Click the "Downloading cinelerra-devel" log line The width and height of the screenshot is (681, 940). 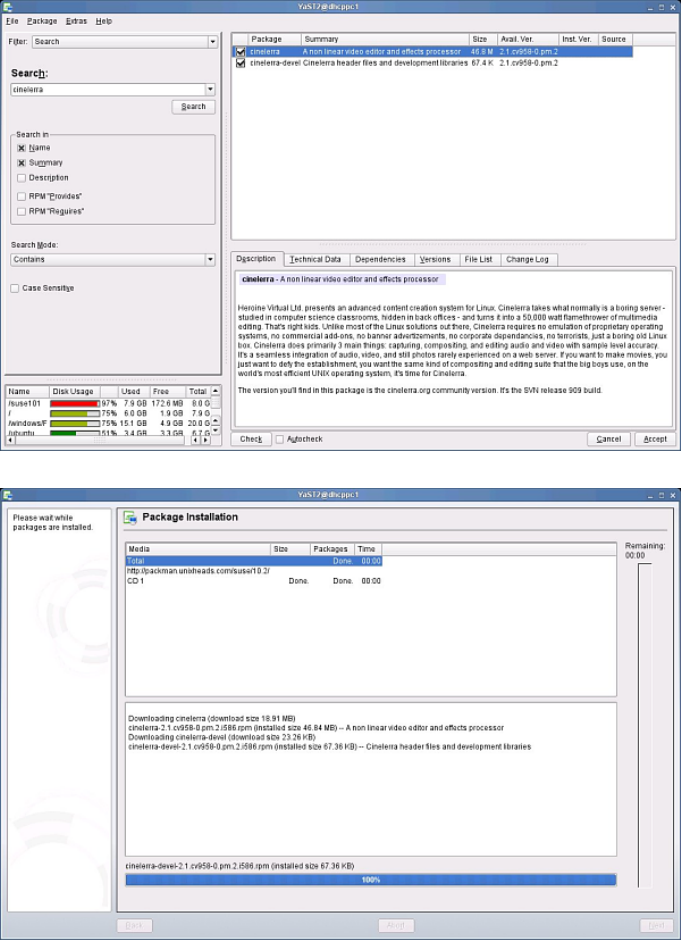pyautogui.click(x=222, y=737)
